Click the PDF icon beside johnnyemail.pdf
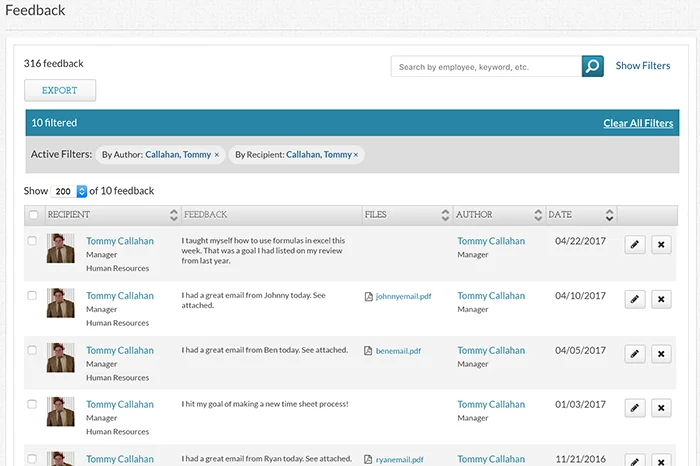The height and width of the screenshot is (466, 700). [369, 296]
